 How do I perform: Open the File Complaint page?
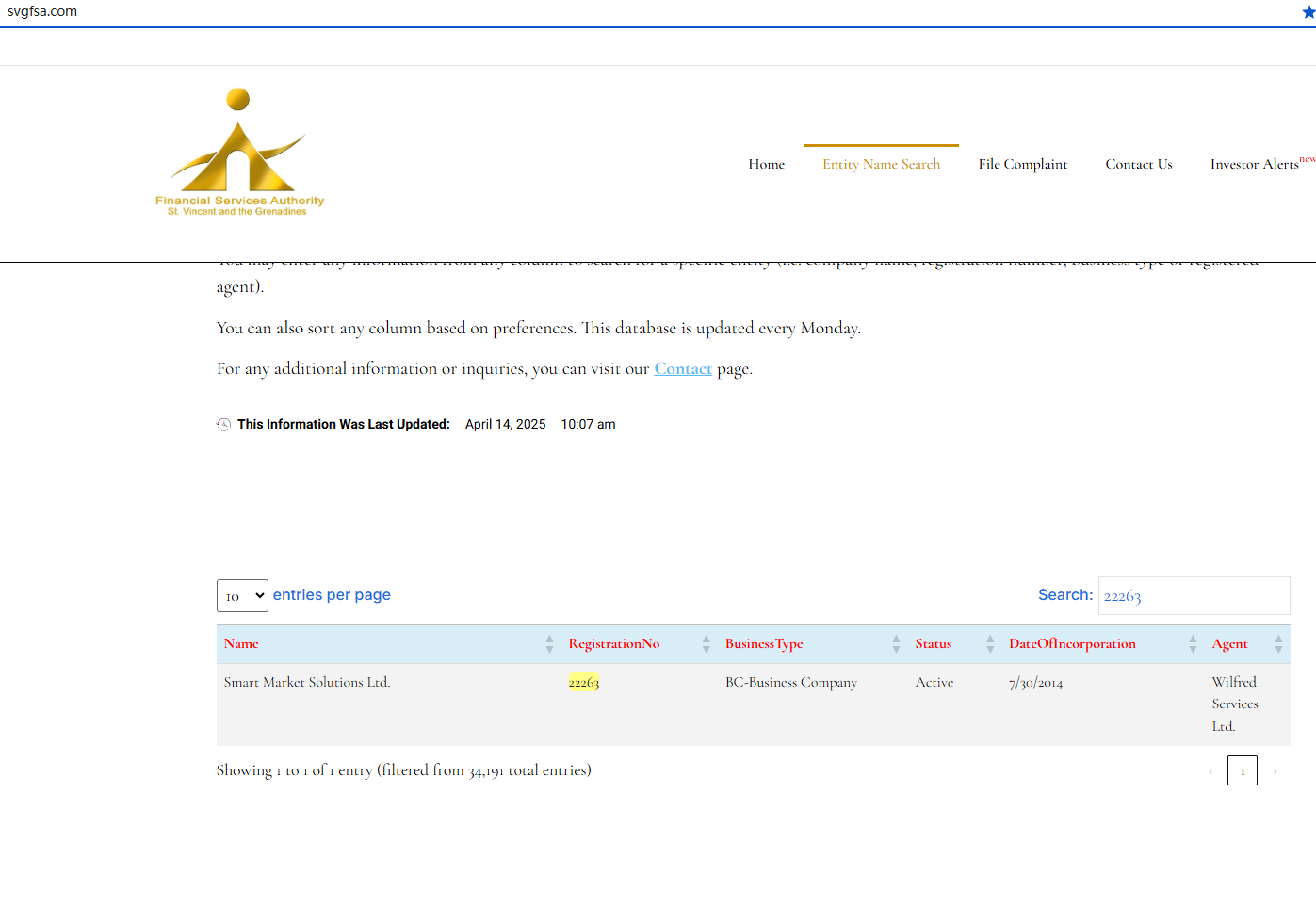coord(1023,164)
